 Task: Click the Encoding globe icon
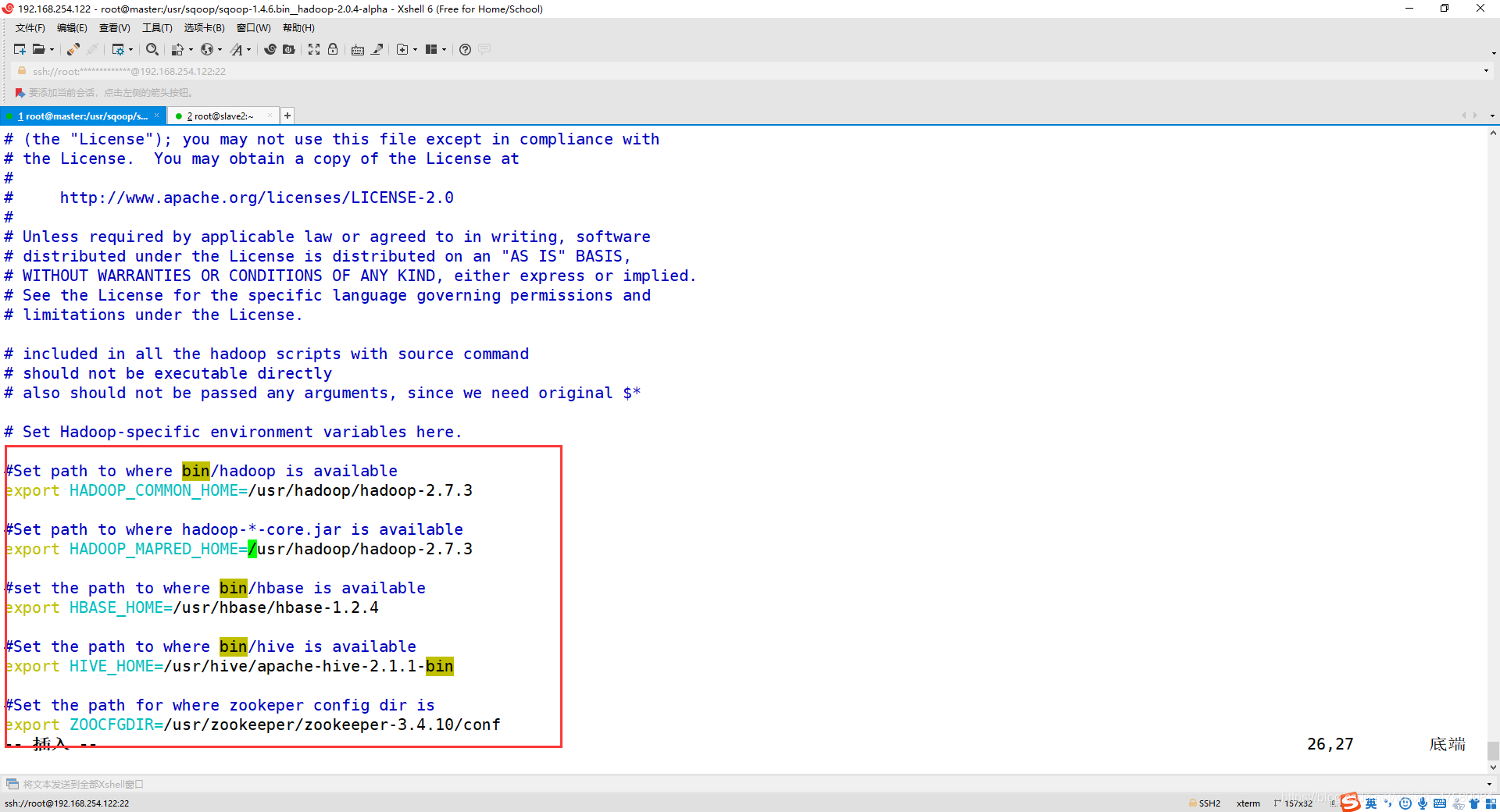(x=207, y=49)
